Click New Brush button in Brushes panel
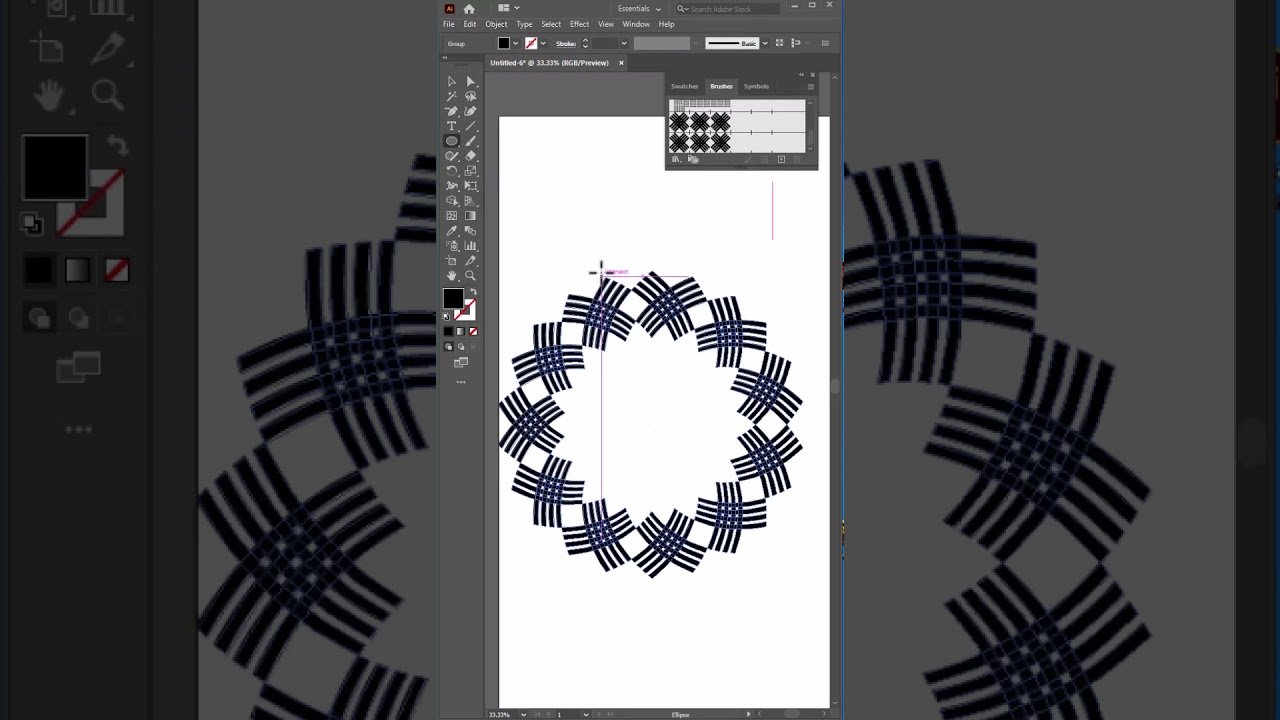 [x=781, y=160]
